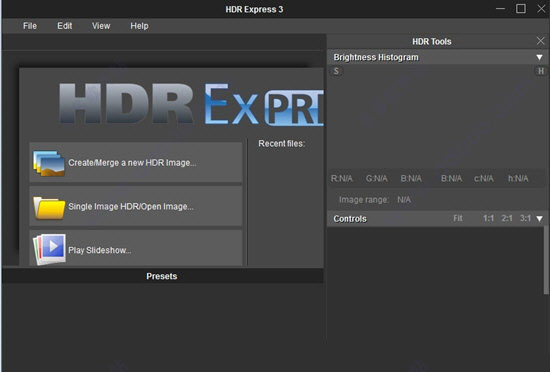Maximize the HDR Express 3 window
The height and width of the screenshot is (386, 550).
coord(521,8)
